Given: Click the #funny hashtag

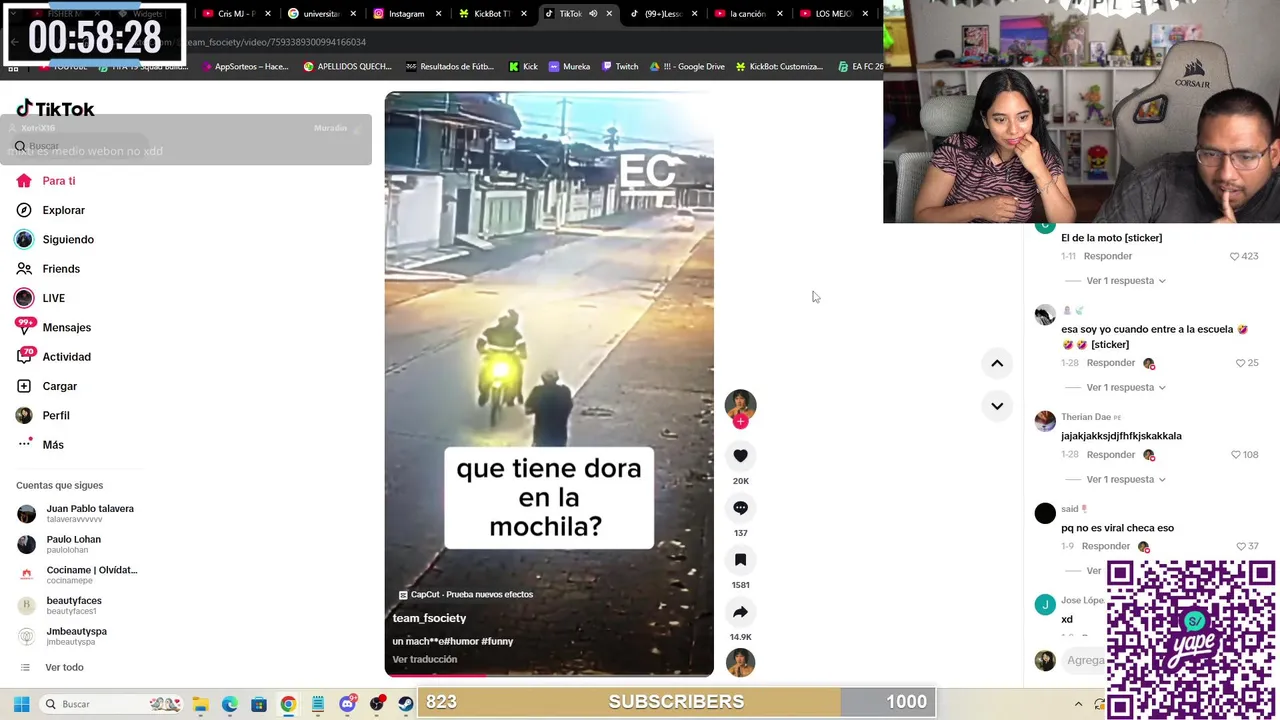Looking at the screenshot, I should click(x=497, y=641).
